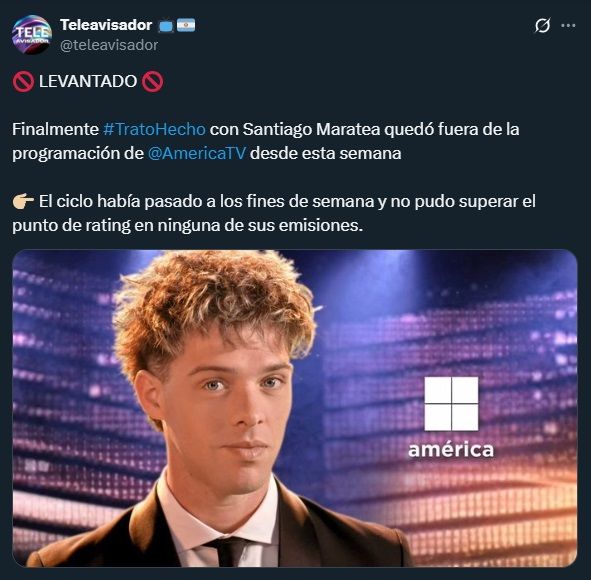The image size is (591, 580).
Task: Click the TV emoji beside Teleavisador
Action: coord(166,26)
